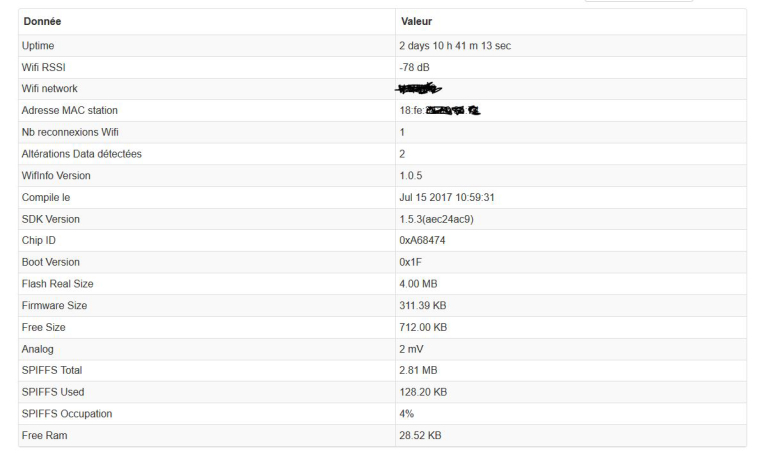
Task: Click the Compile le date value
Action: [x=447, y=197]
